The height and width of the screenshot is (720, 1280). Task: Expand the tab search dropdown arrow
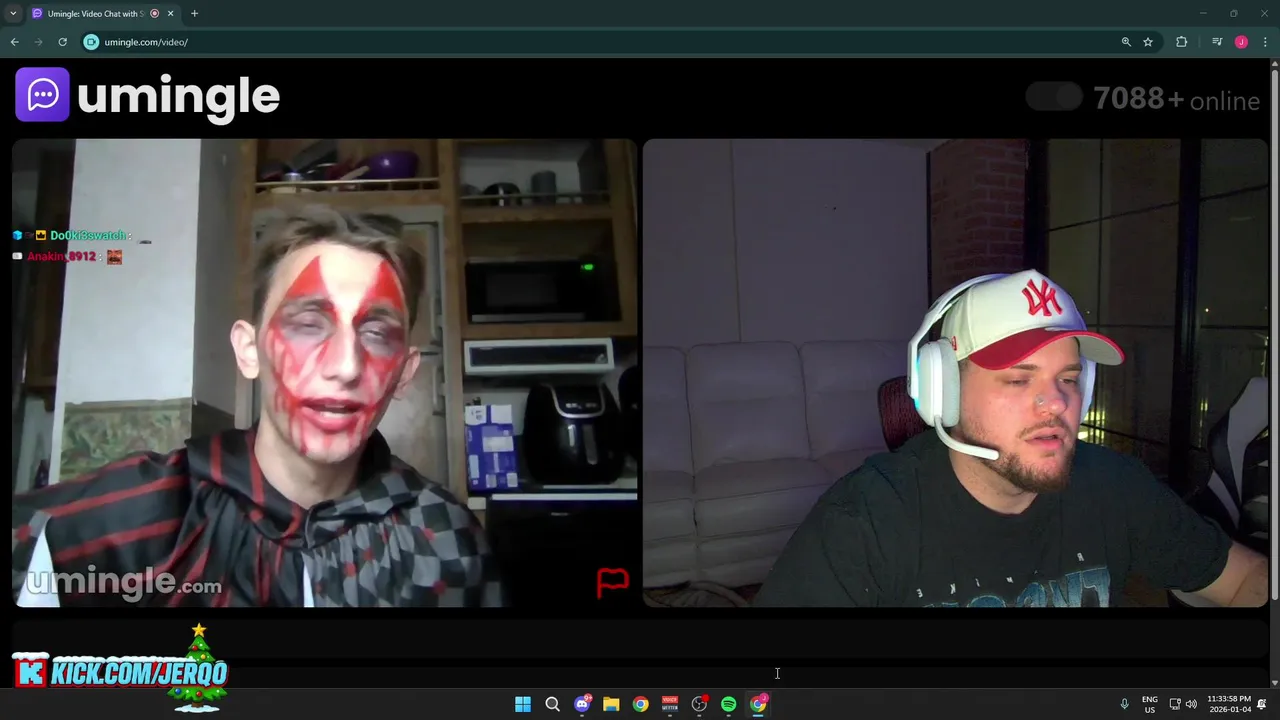click(x=13, y=14)
